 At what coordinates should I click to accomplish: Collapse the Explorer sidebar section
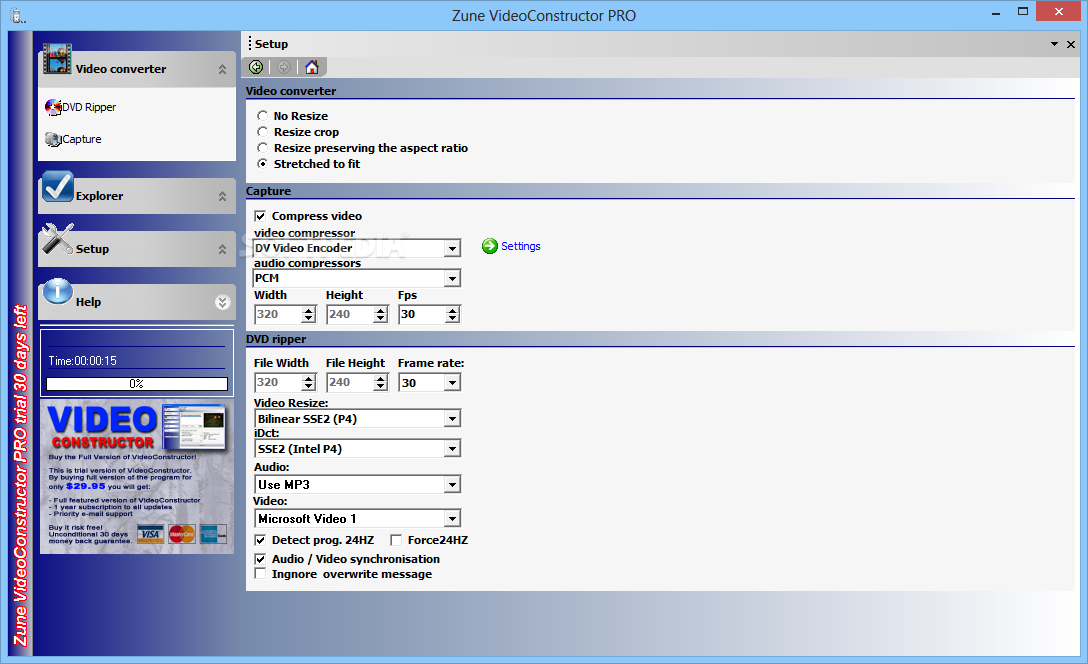point(222,196)
